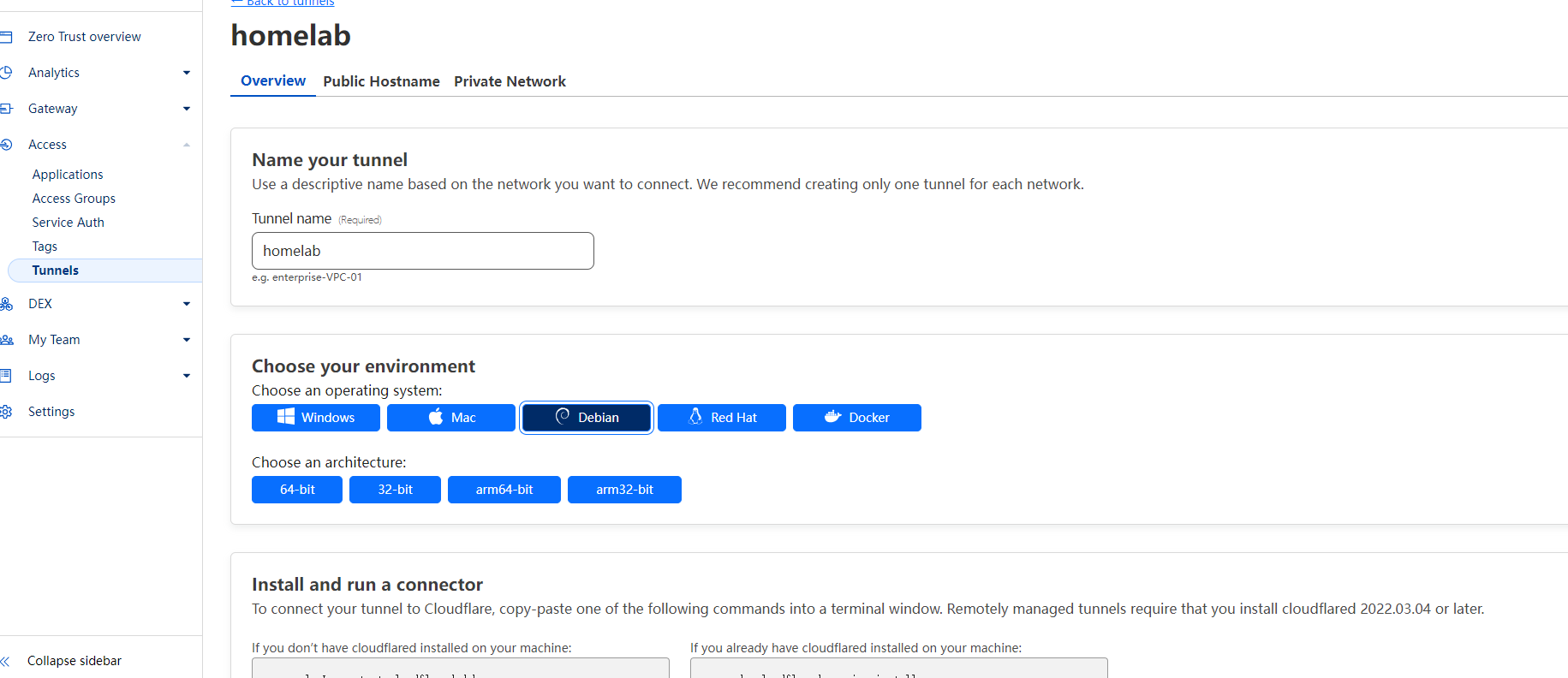Choose Docker as the environment
The image size is (1568, 678).
pyautogui.click(x=856, y=418)
